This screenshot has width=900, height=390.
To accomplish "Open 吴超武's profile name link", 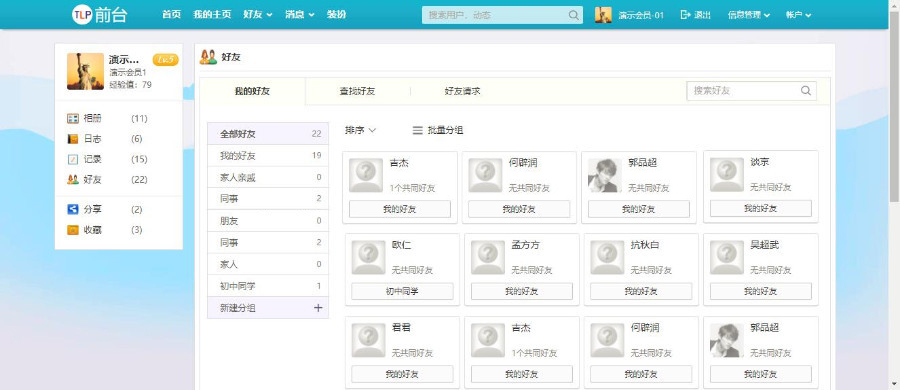I will (764, 245).
